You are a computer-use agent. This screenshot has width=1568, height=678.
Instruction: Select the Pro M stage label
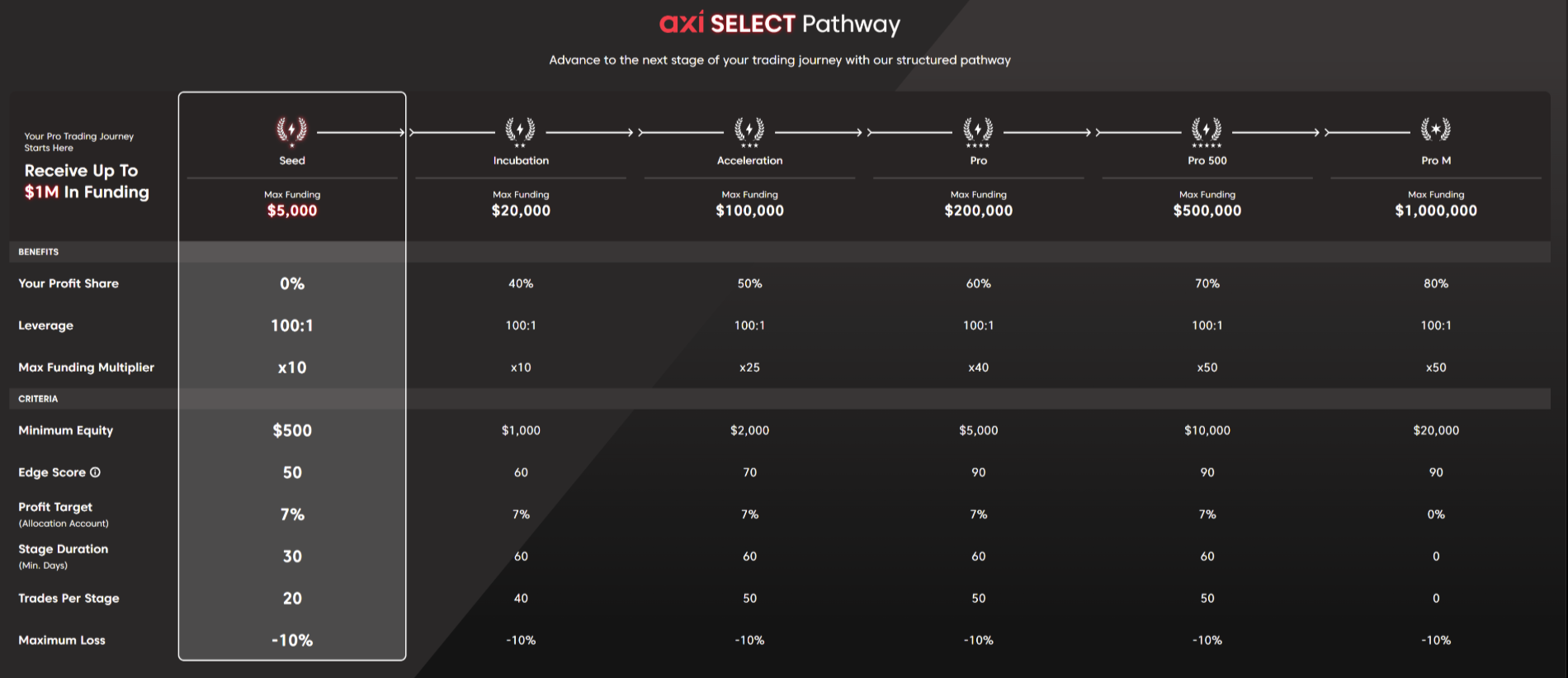tap(1436, 161)
